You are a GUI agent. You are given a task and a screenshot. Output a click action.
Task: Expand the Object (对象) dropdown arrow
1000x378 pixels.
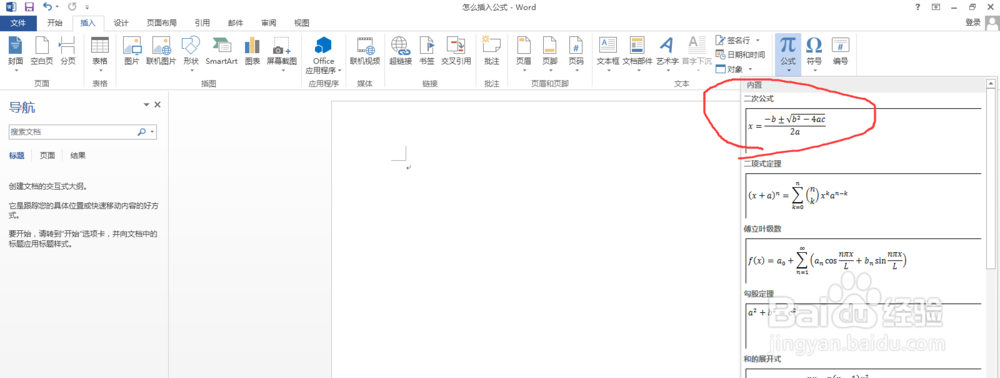(750, 69)
